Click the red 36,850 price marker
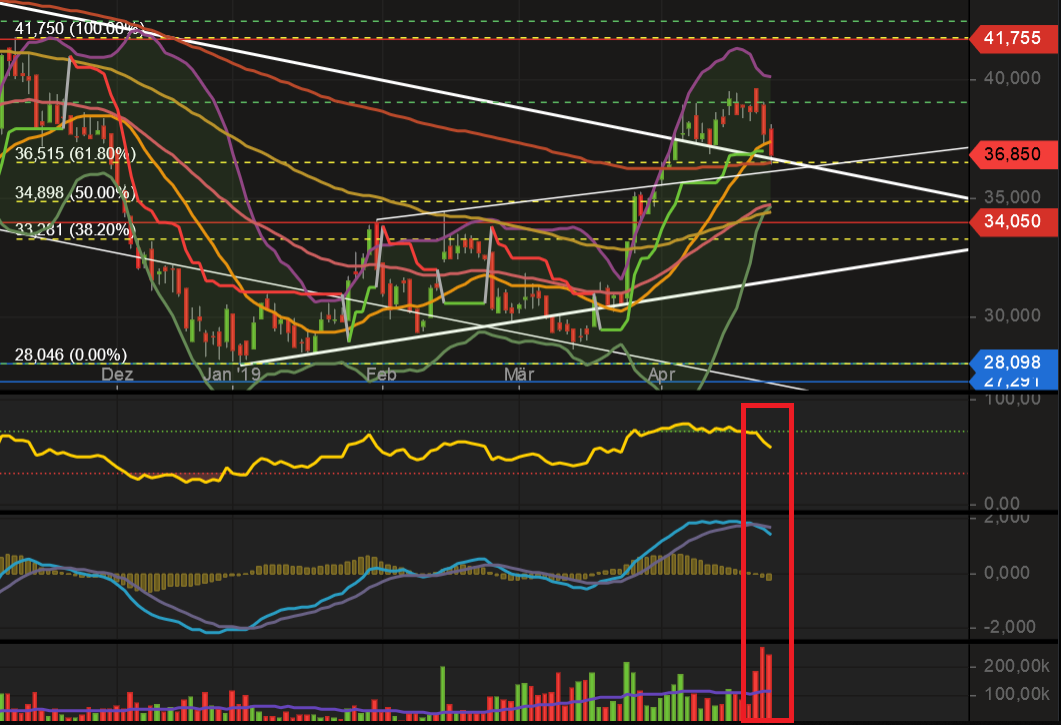This screenshot has height=725, width=1061. 1012,155
